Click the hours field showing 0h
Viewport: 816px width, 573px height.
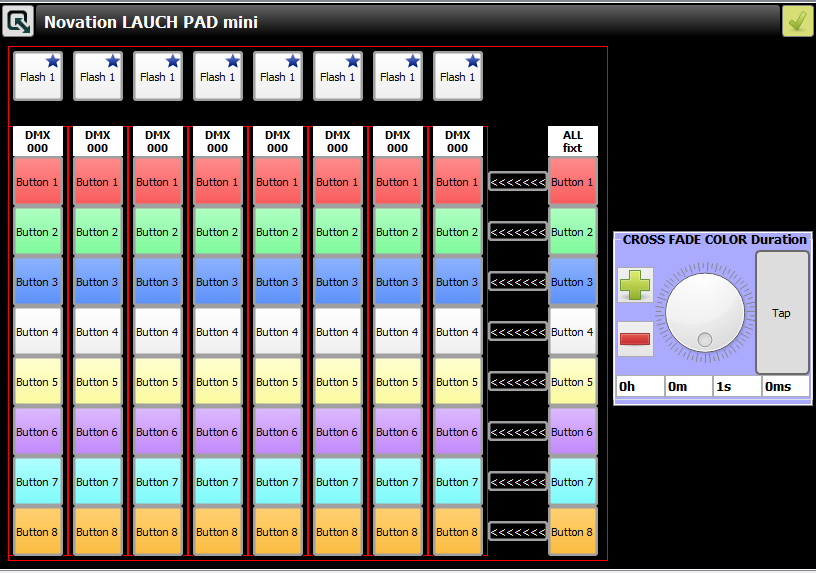(x=639, y=386)
